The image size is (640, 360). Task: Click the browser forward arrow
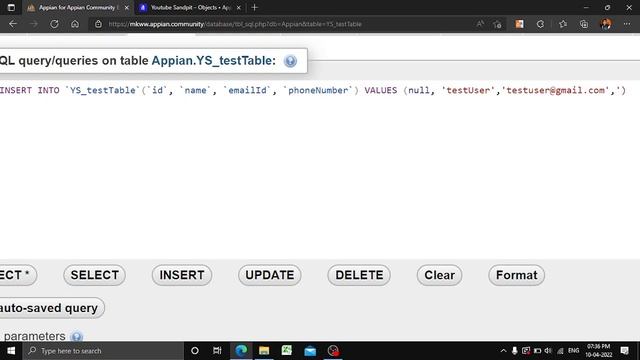coord(33,24)
